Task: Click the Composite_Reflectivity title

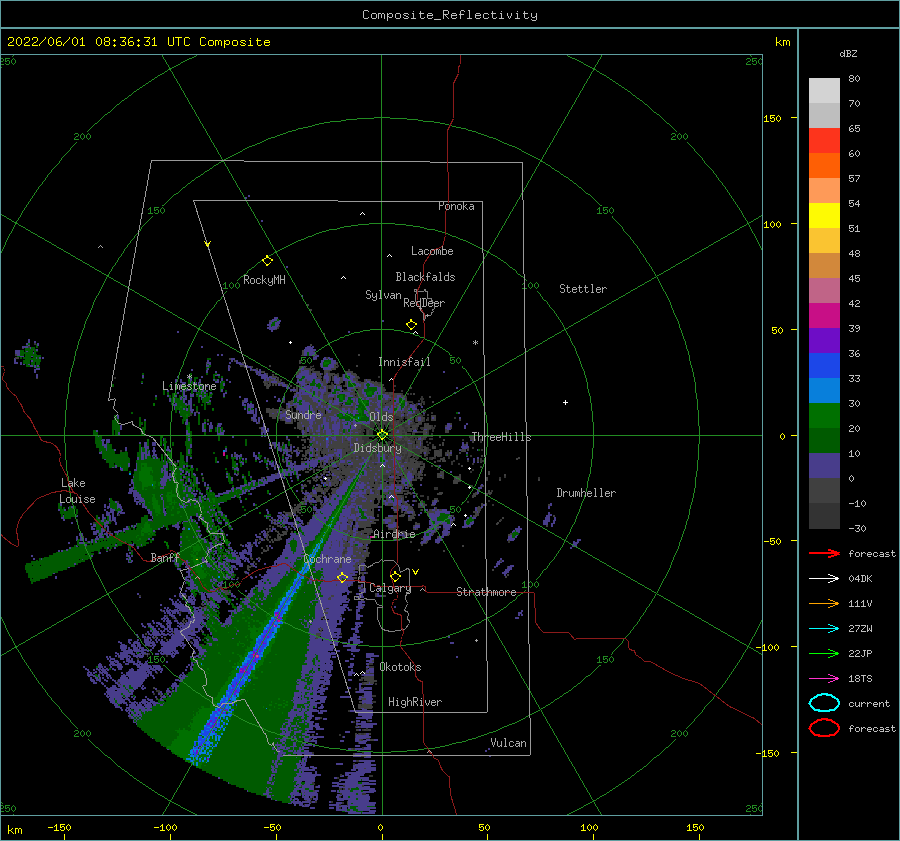Action: click(449, 15)
